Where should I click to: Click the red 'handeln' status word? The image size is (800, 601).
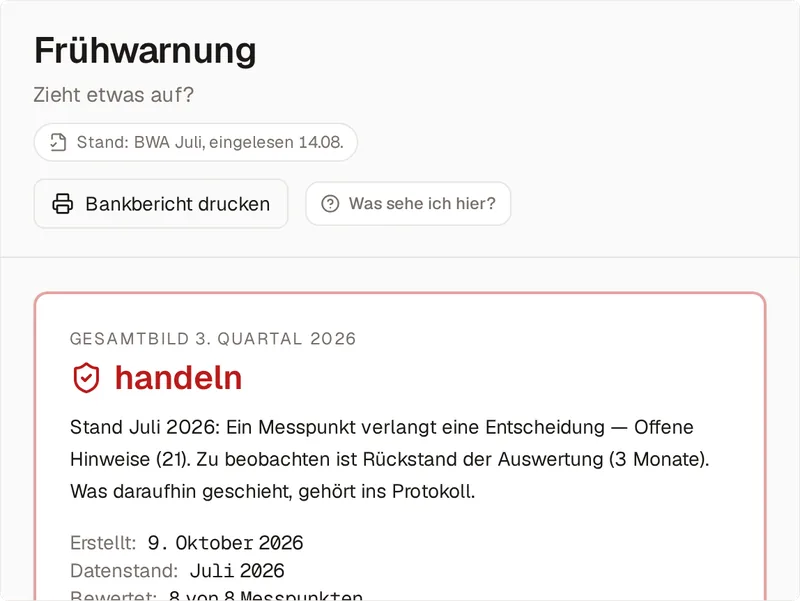(179, 378)
